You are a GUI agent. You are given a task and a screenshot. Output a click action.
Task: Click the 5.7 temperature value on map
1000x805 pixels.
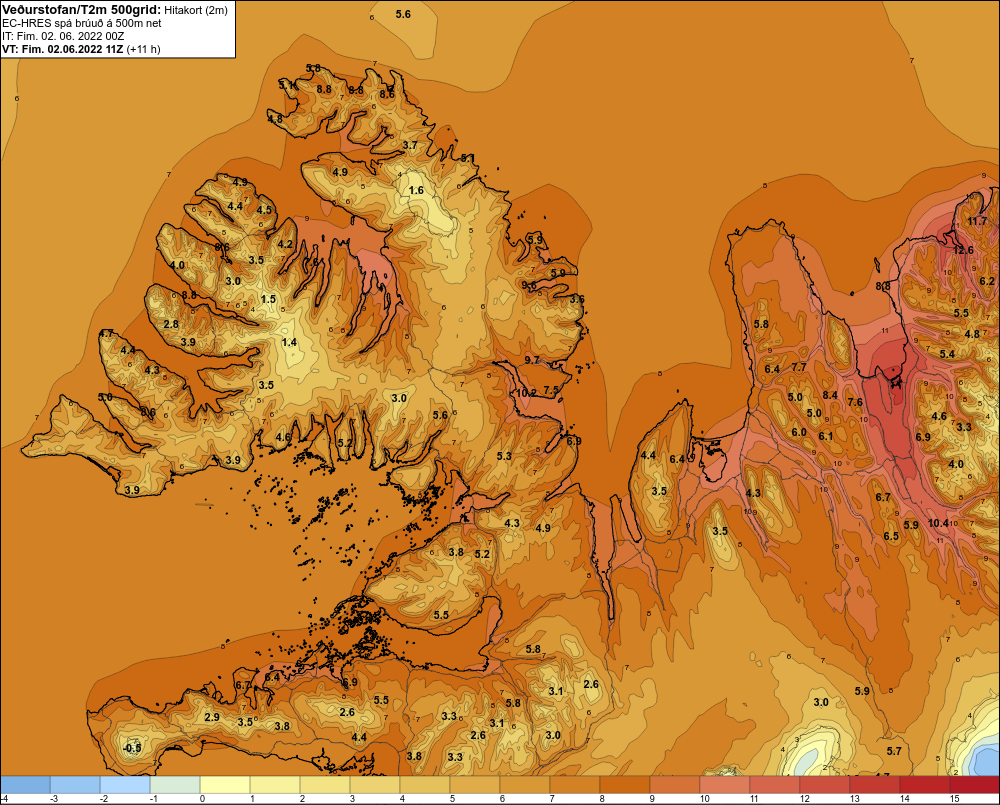tap(894, 751)
